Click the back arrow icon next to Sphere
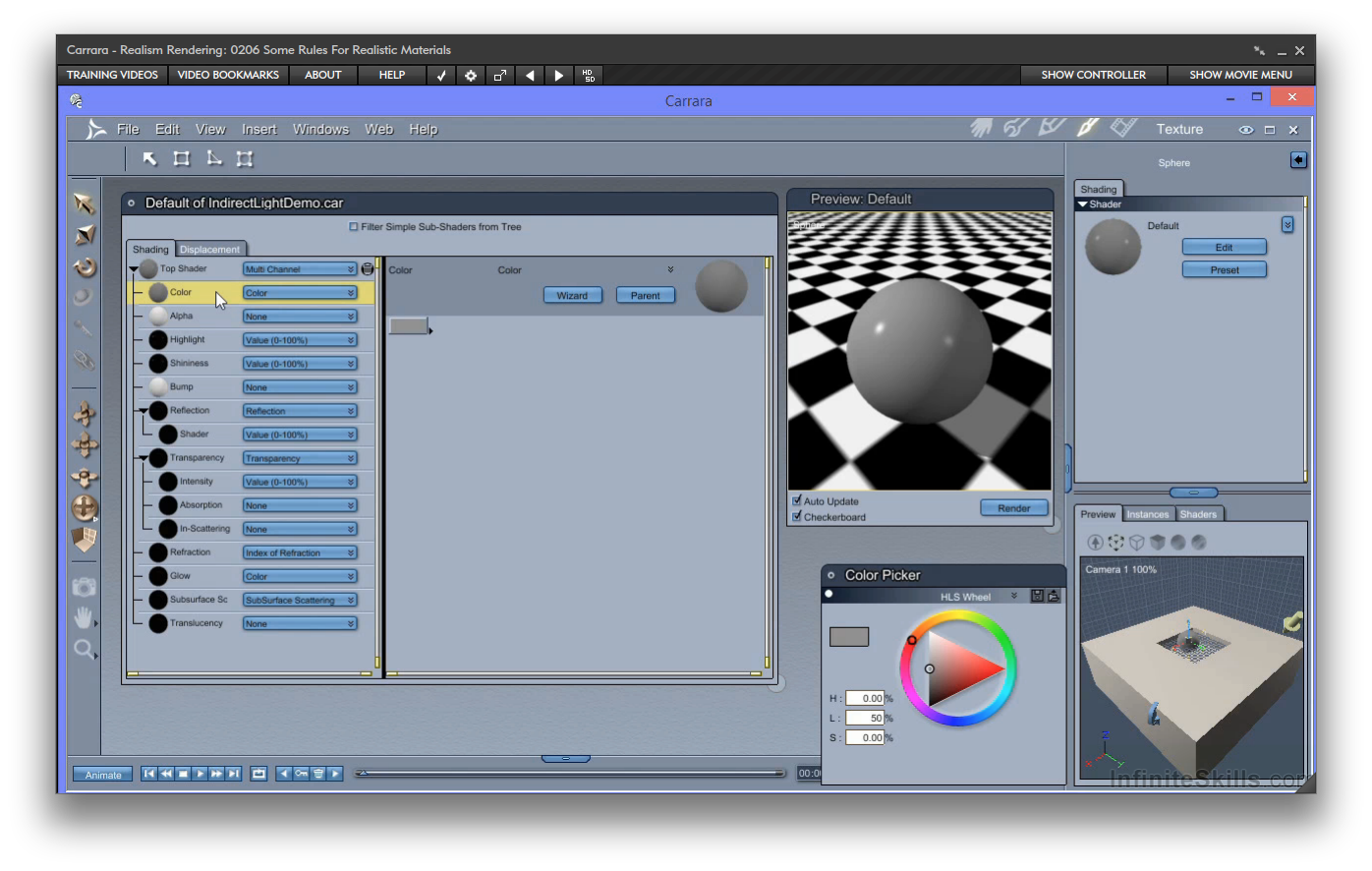The image size is (1372, 871). click(x=1298, y=159)
